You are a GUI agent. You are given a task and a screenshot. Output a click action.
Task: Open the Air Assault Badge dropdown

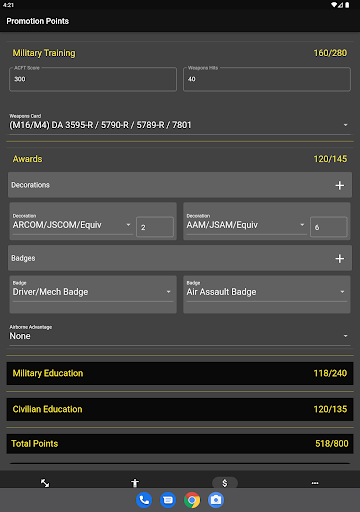pos(267,292)
